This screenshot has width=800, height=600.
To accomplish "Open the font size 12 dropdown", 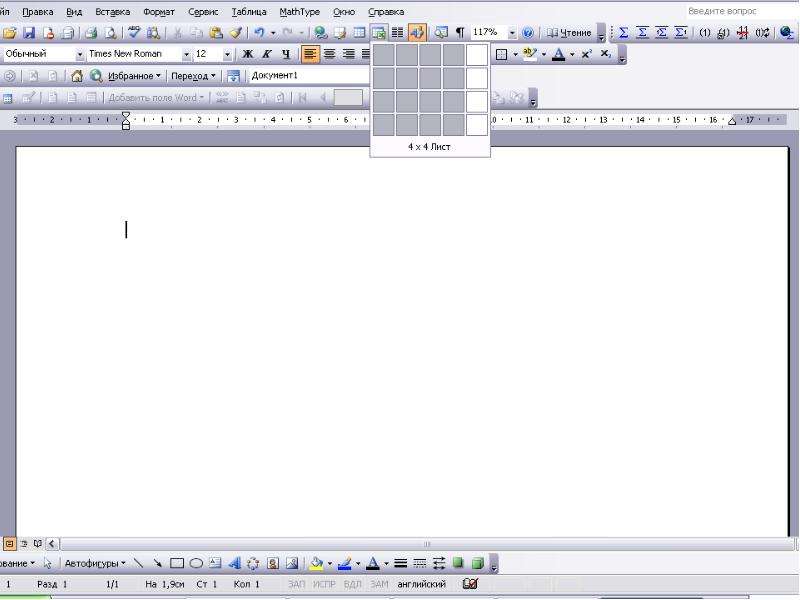I will (x=227, y=54).
